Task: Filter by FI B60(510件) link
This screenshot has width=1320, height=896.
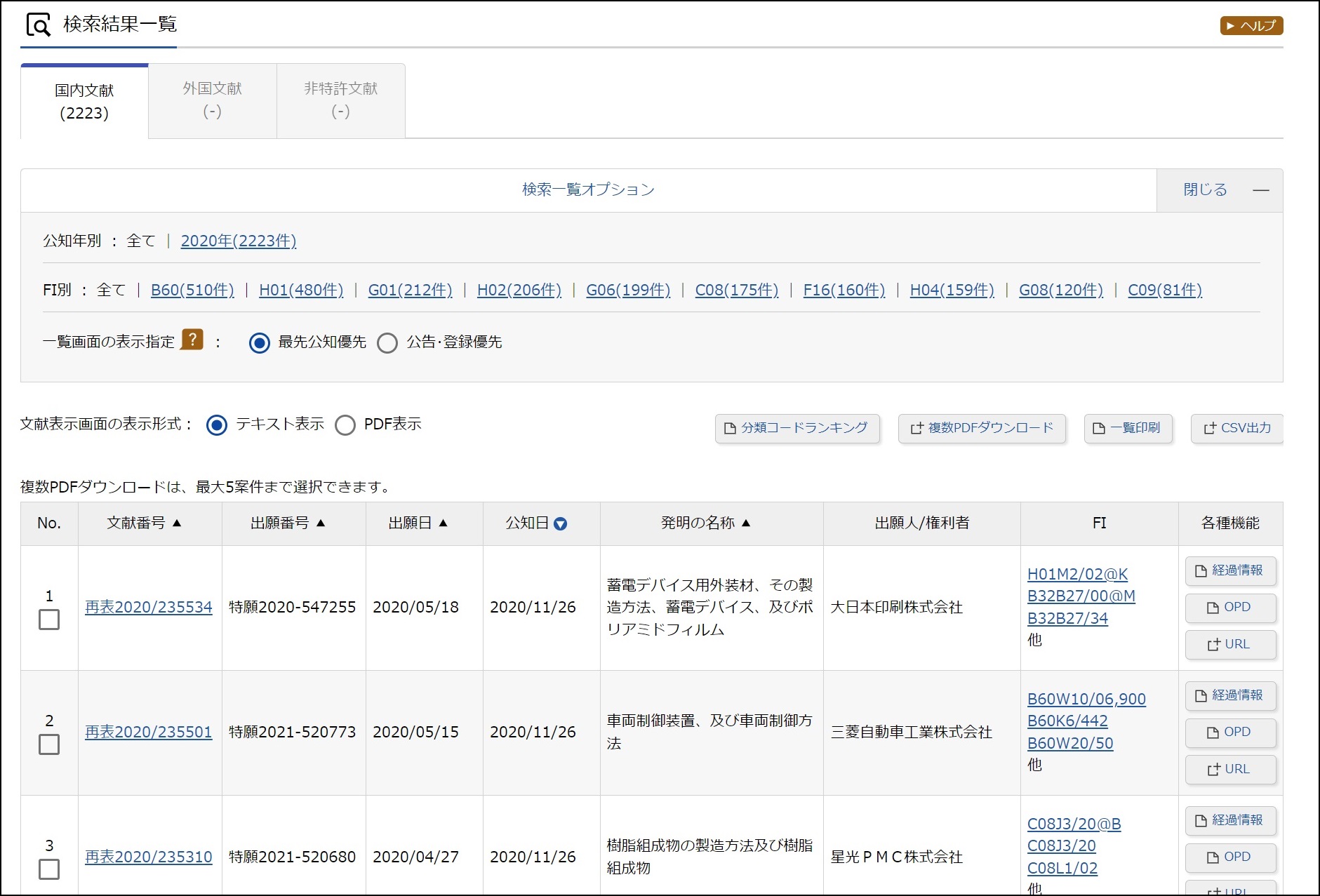Action: (x=192, y=290)
